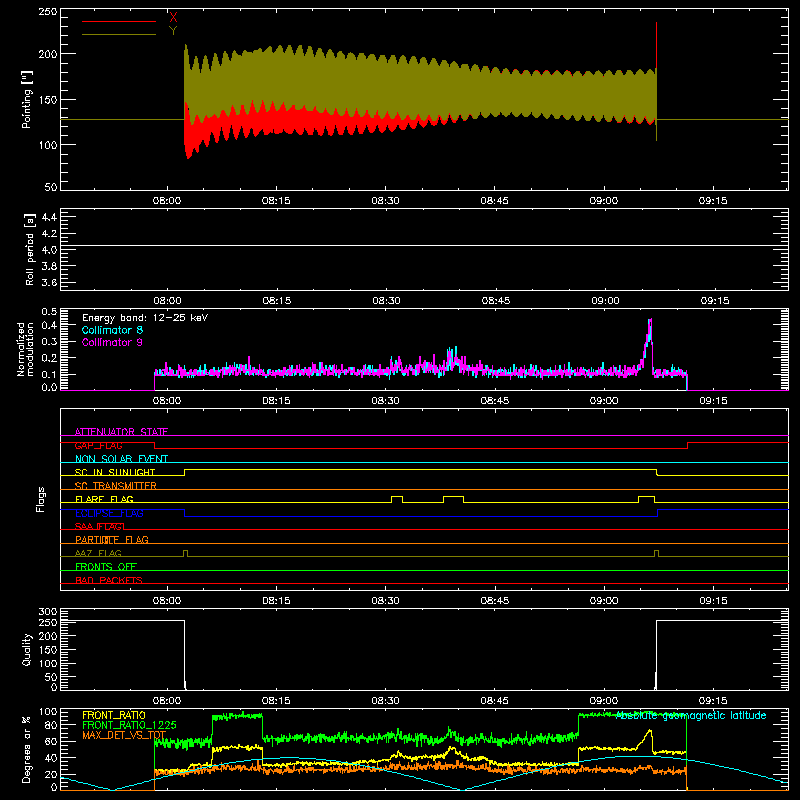Image resolution: width=800 pixels, height=800 pixels.
Task: Click the olive AAZ_FLAG label
Action: 98,553
